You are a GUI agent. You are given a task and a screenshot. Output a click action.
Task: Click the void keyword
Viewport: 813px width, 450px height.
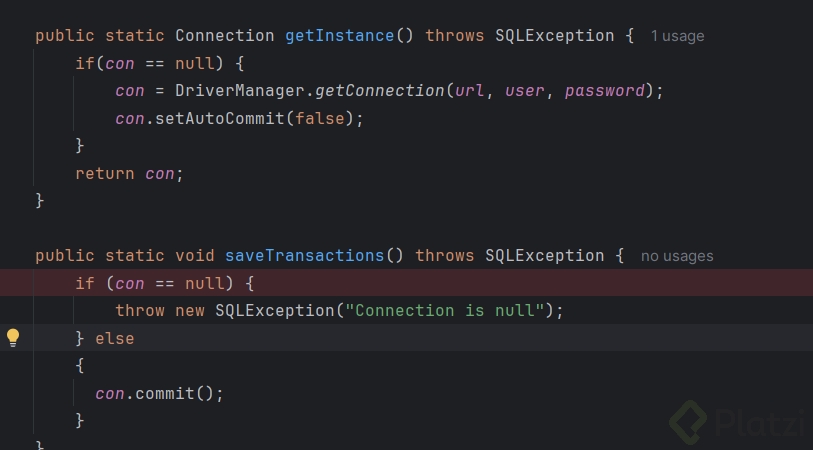click(x=194, y=256)
